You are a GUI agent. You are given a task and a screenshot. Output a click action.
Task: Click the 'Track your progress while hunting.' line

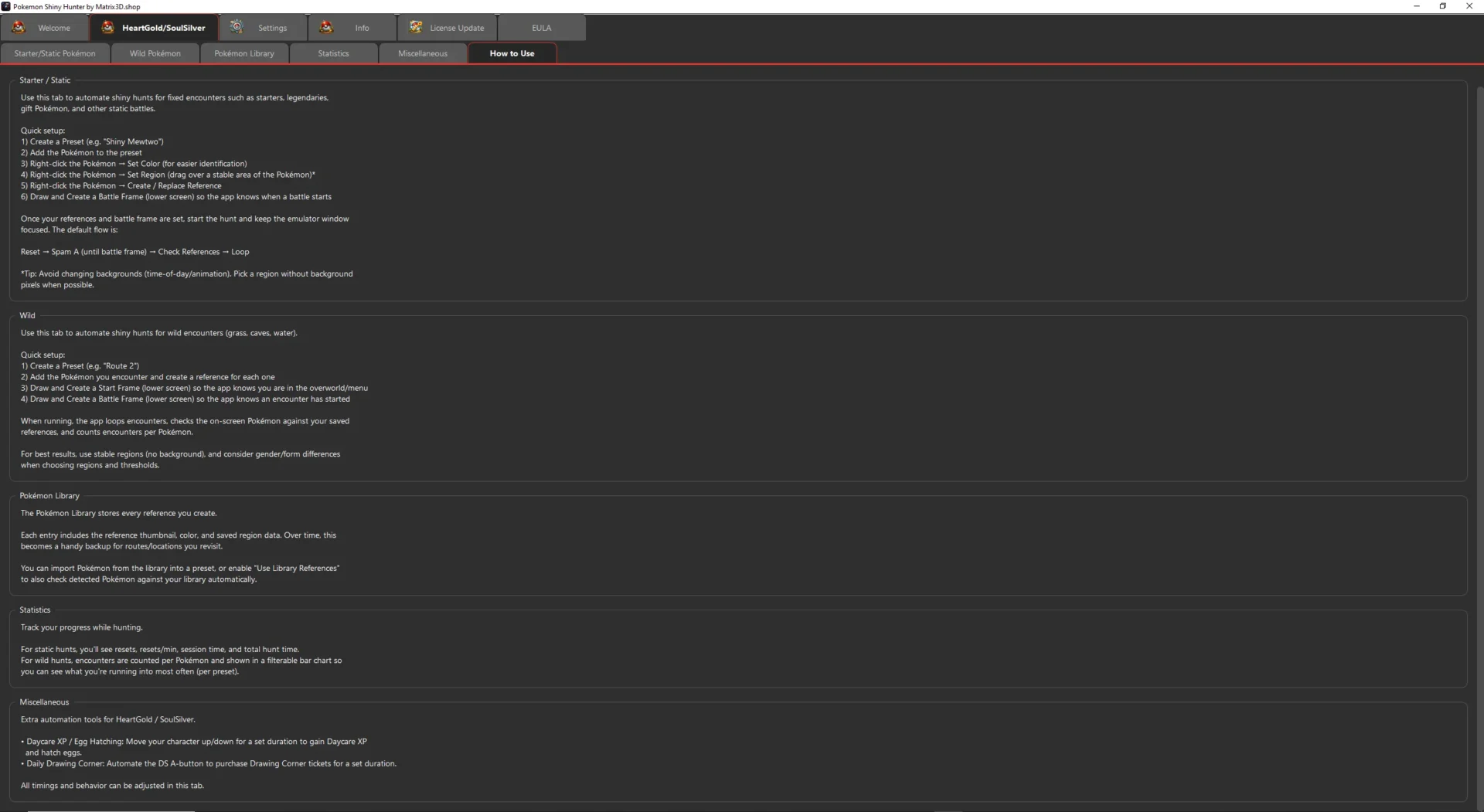pos(81,627)
